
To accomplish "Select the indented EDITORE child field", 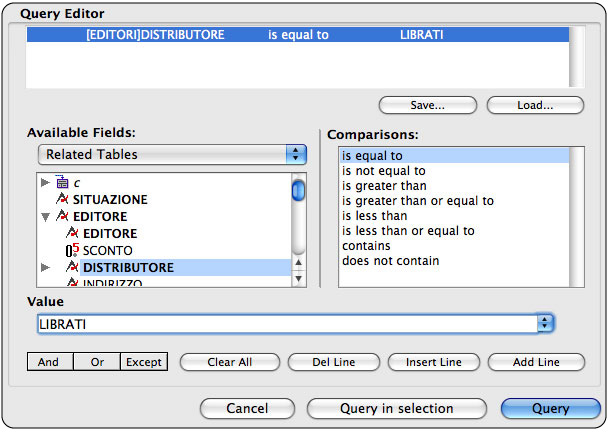I will [110, 233].
